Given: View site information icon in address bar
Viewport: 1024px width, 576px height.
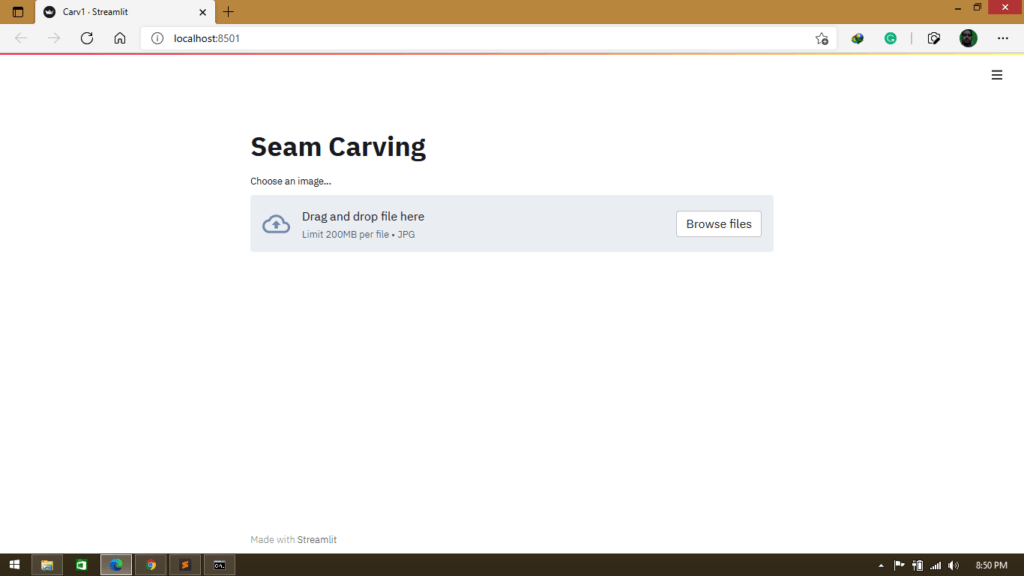Looking at the screenshot, I should click(157, 38).
